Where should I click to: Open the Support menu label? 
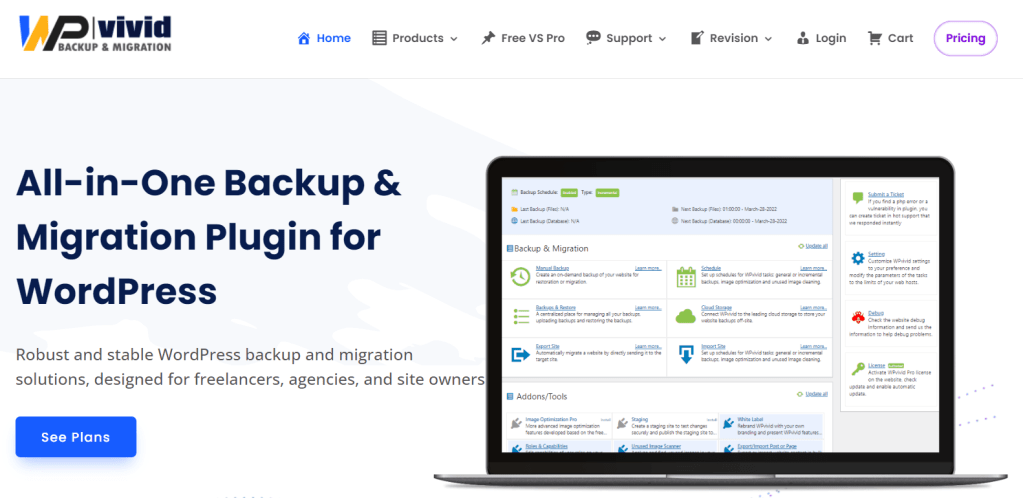click(x=629, y=39)
